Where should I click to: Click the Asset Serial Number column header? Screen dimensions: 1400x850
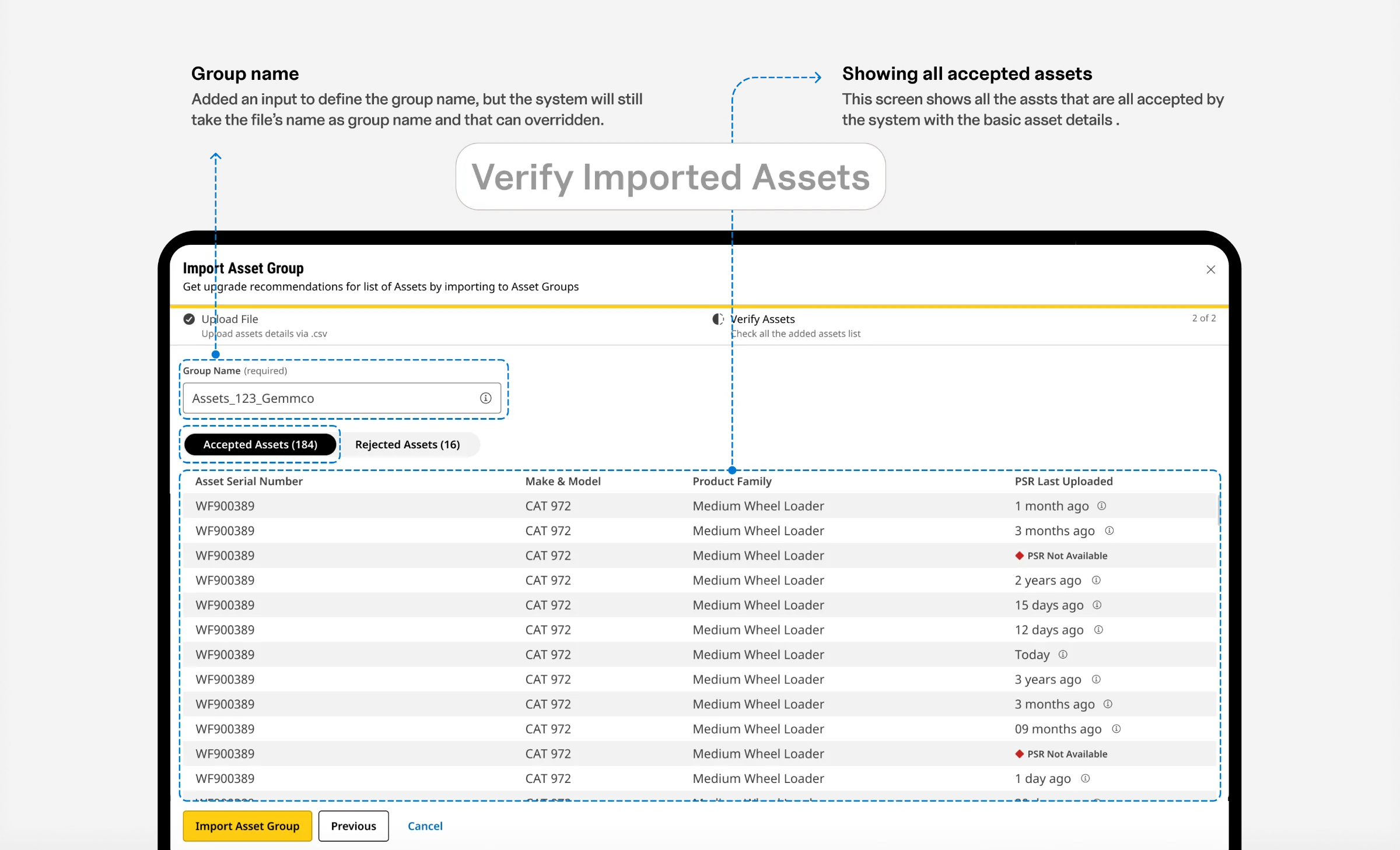(249, 481)
